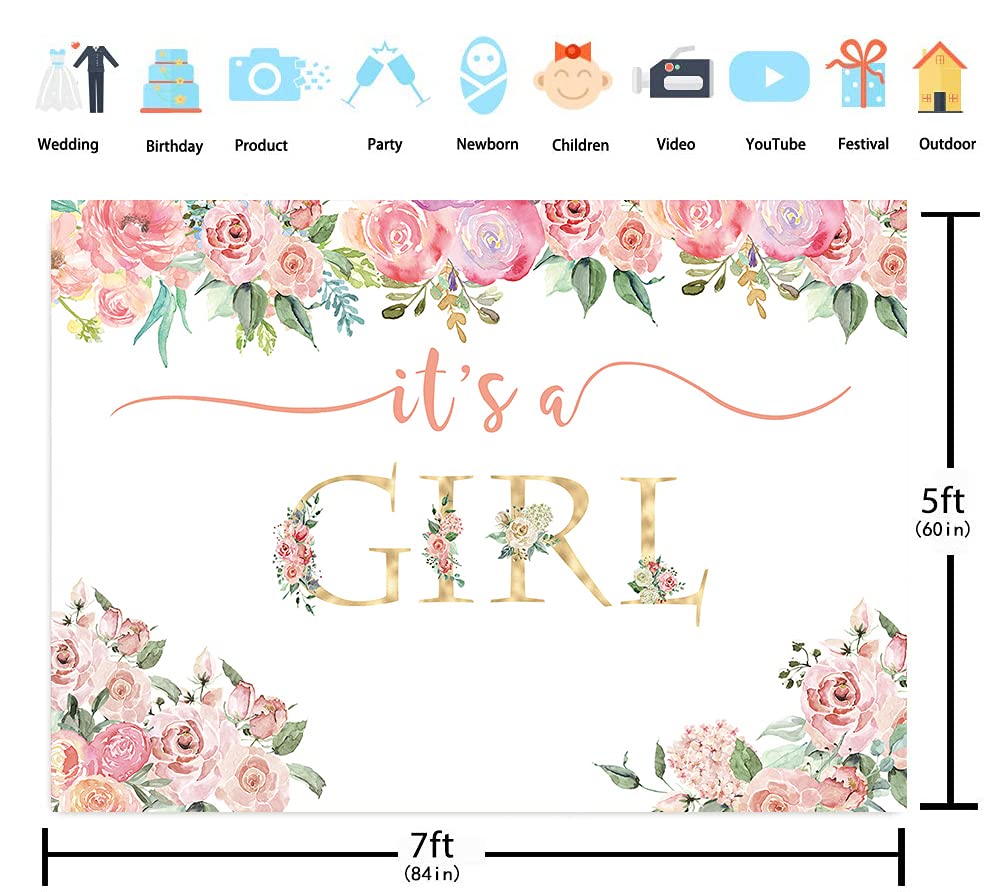Select the "Video" label
Screen dimensions: 1000x892
coord(675,144)
